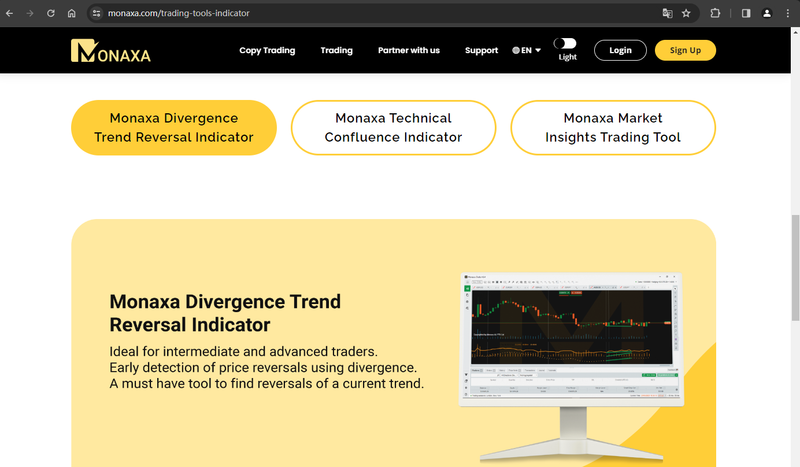Open the browser home page icon

tap(71, 13)
